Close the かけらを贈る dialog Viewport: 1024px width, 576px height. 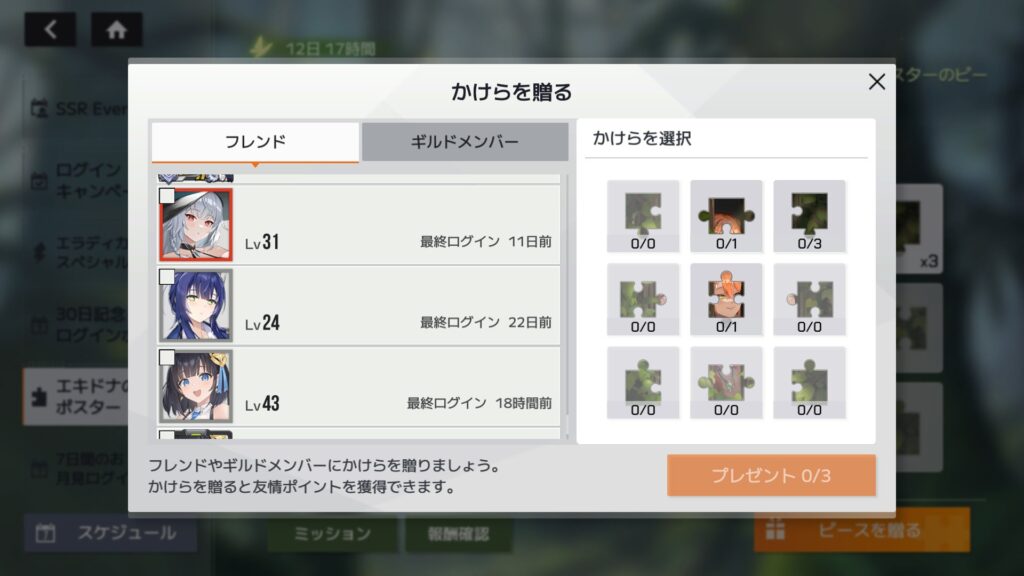coord(877,82)
